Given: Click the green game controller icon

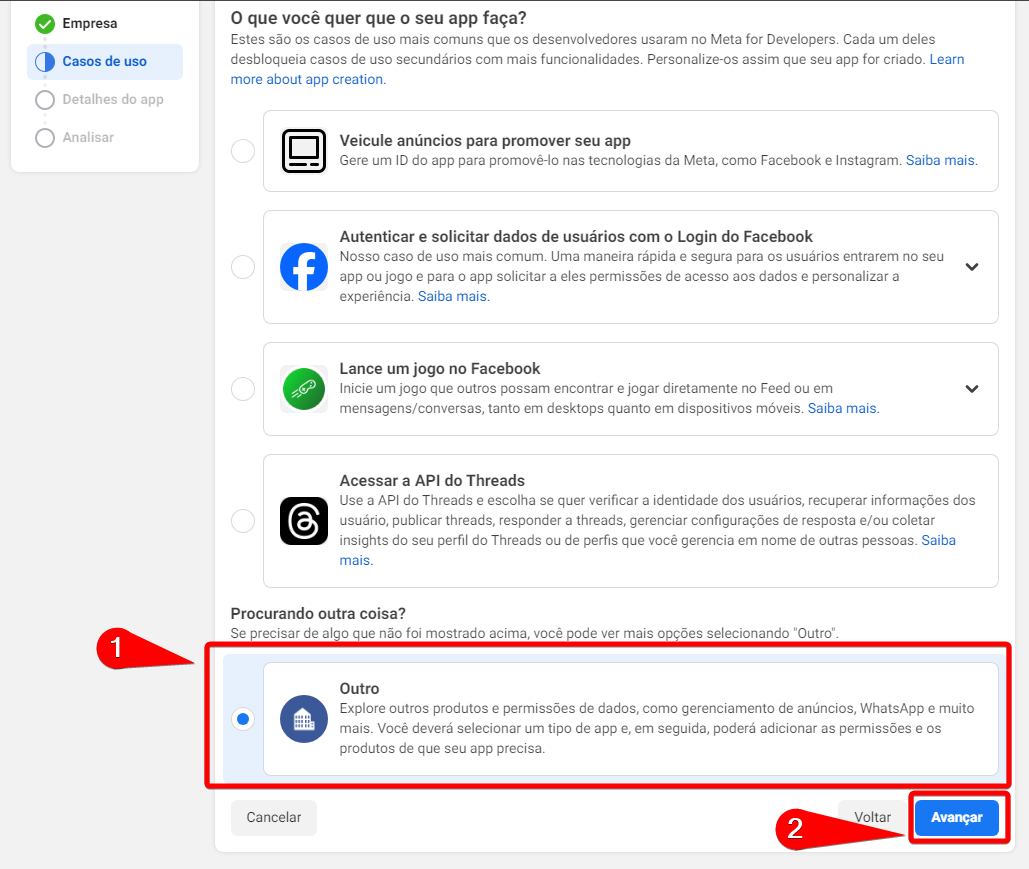Looking at the screenshot, I should (304, 389).
